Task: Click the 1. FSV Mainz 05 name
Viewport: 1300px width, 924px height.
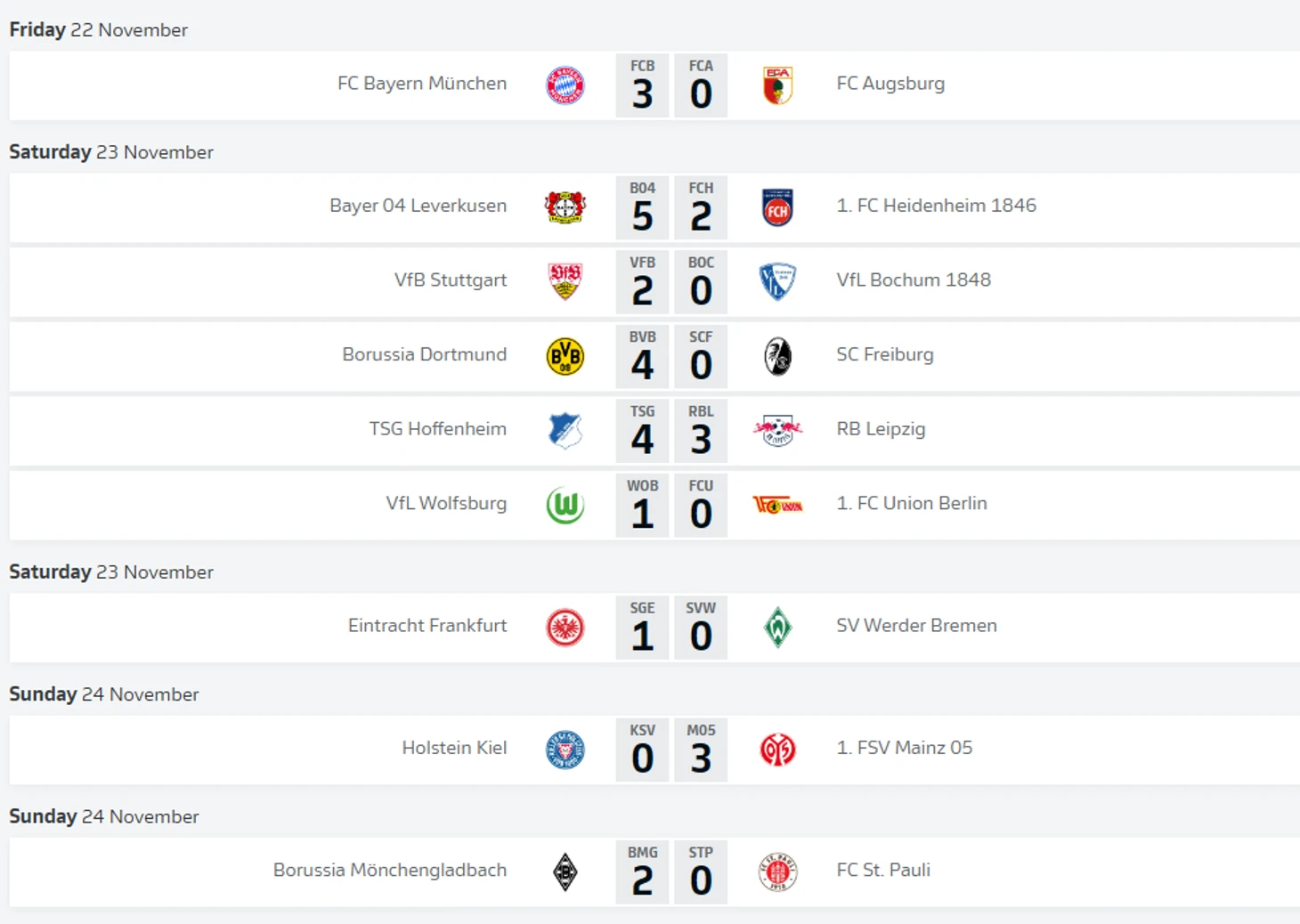Action: click(x=905, y=748)
